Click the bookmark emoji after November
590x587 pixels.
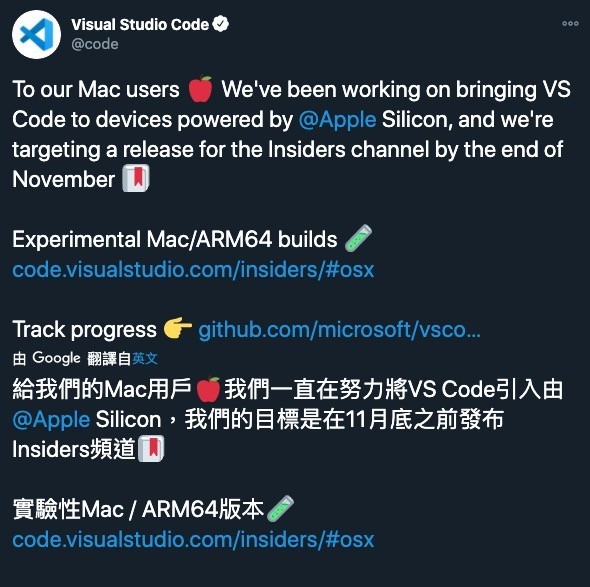tap(136, 178)
